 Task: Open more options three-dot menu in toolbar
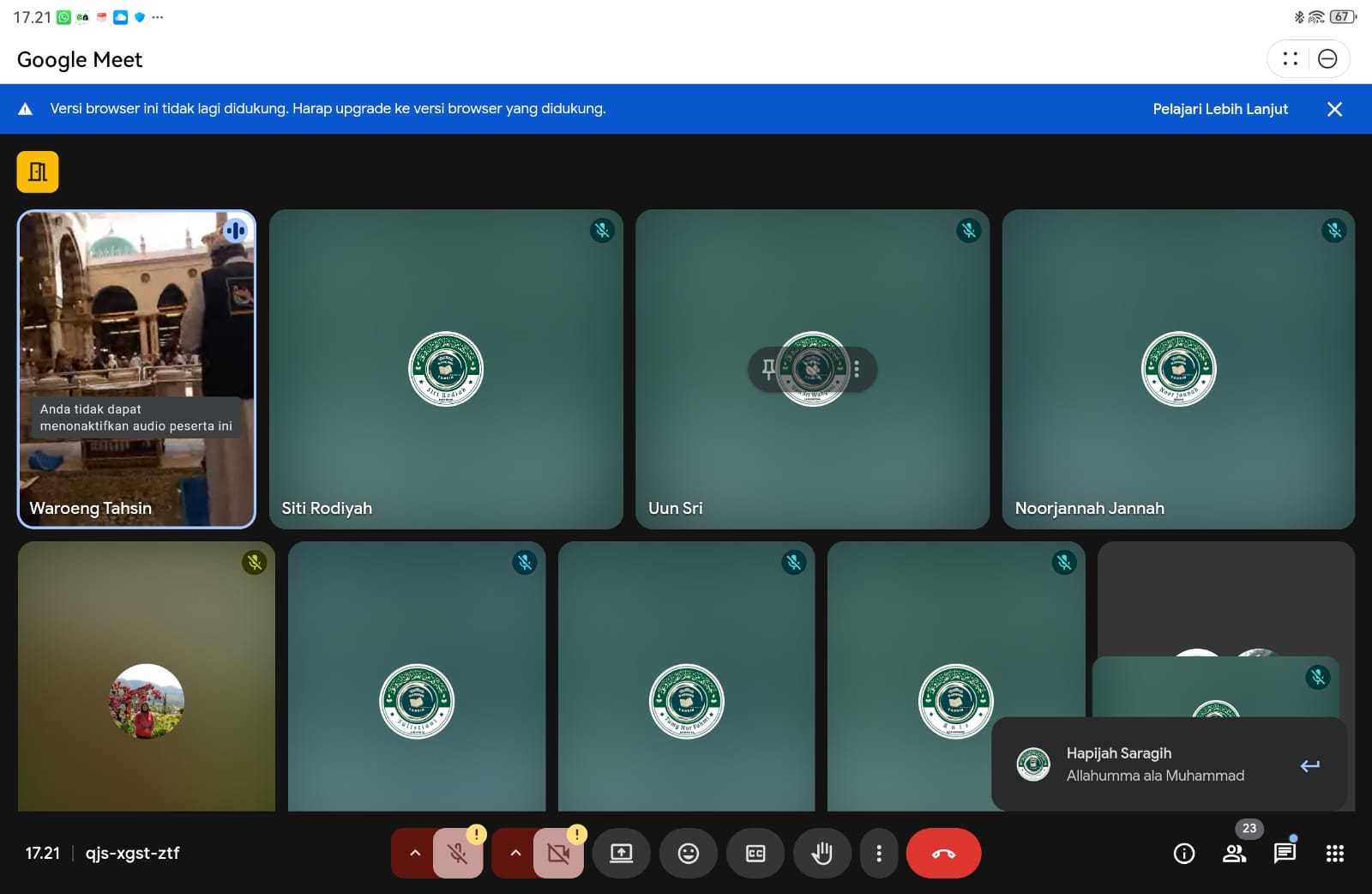879,853
